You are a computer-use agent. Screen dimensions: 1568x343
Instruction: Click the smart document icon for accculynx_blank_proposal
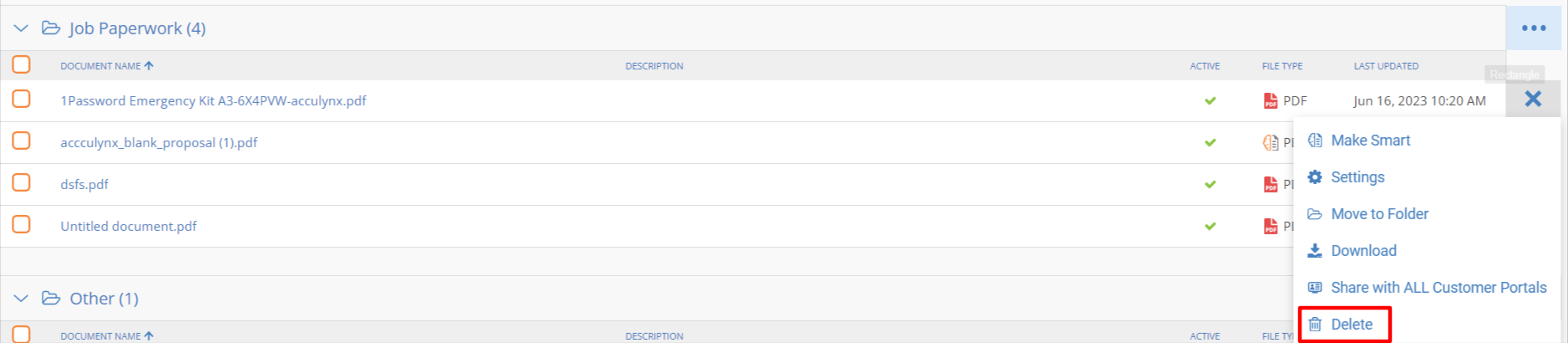1271,142
